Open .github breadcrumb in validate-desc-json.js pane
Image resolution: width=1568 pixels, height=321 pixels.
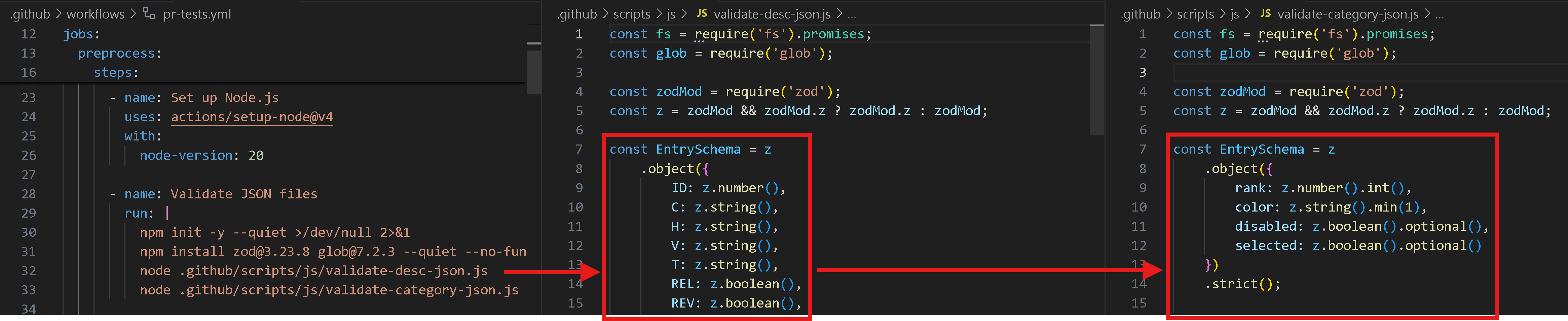click(577, 13)
